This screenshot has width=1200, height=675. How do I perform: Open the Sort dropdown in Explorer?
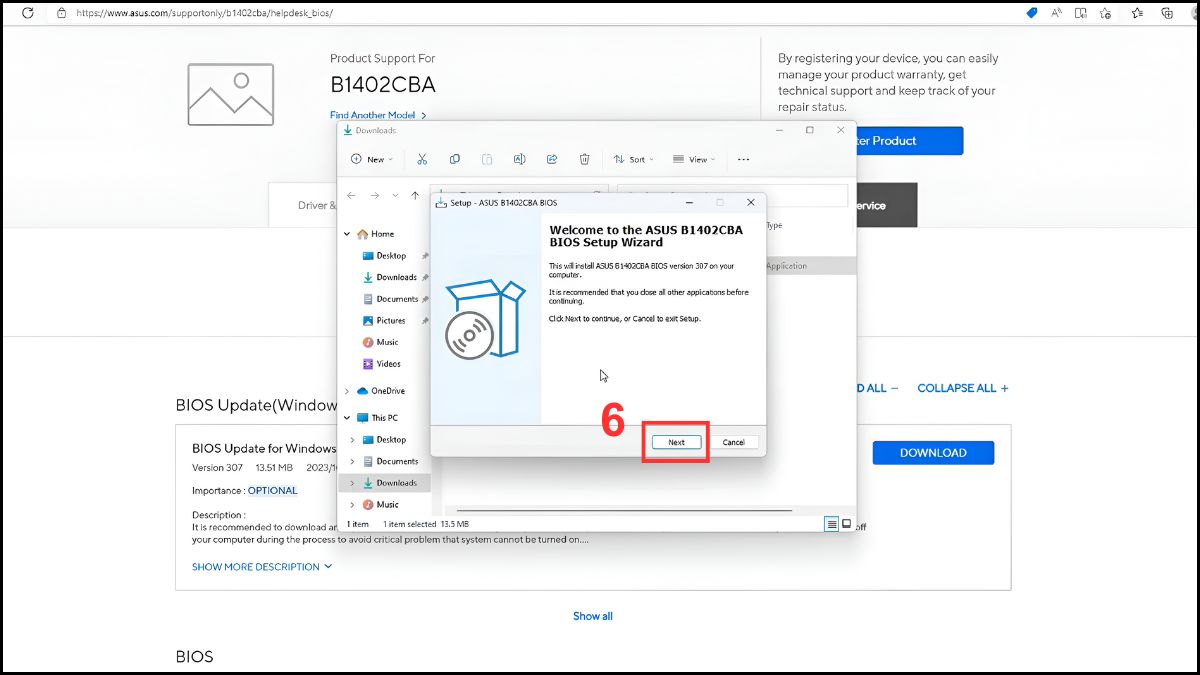click(631, 159)
